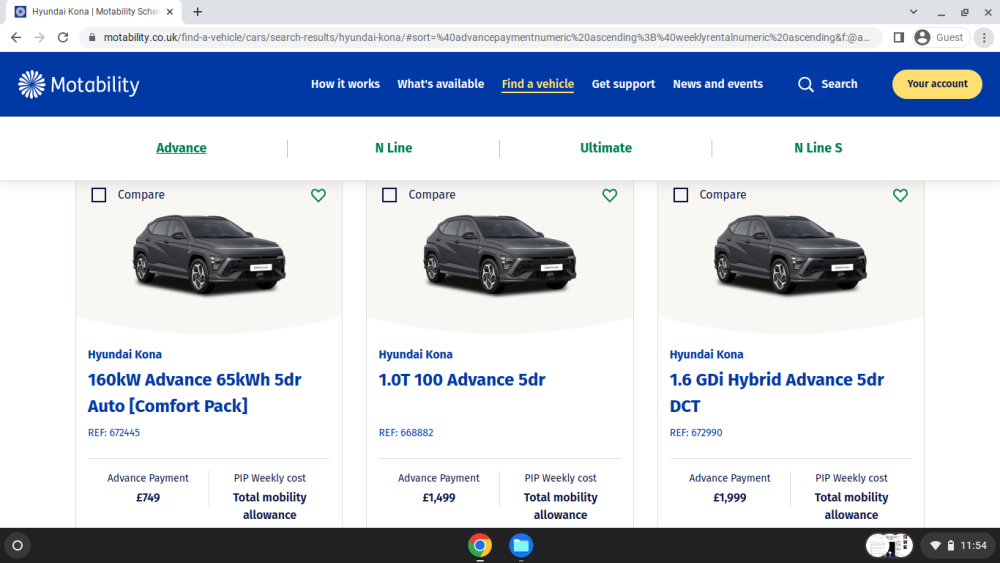Select the N Line S trim tab
This screenshot has width=1000, height=563.
pos(818,148)
